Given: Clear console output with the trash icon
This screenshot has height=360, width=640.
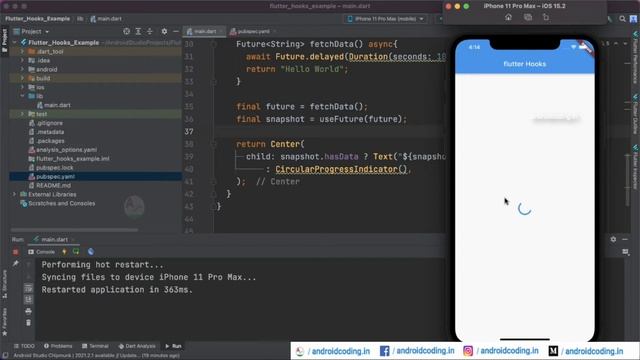Looking at the screenshot, I should click(x=28, y=323).
